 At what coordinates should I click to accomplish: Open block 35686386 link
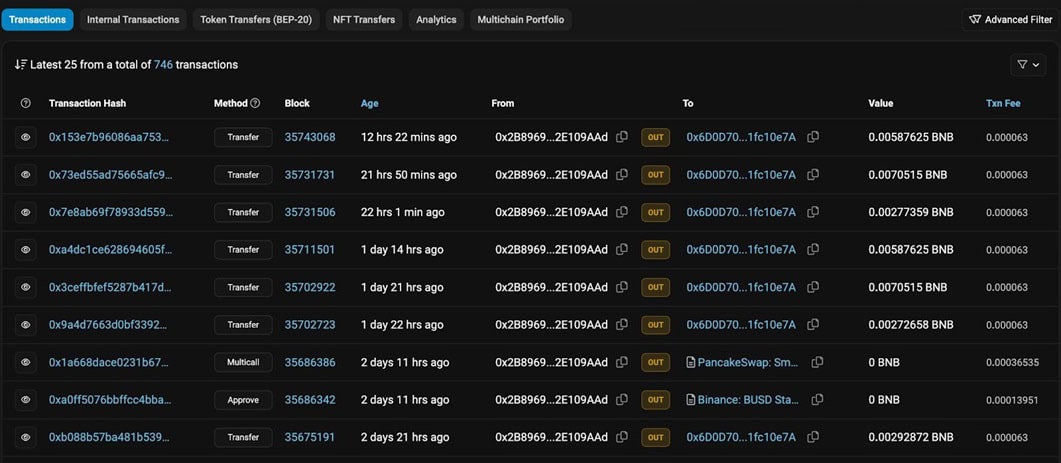point(310,362)
